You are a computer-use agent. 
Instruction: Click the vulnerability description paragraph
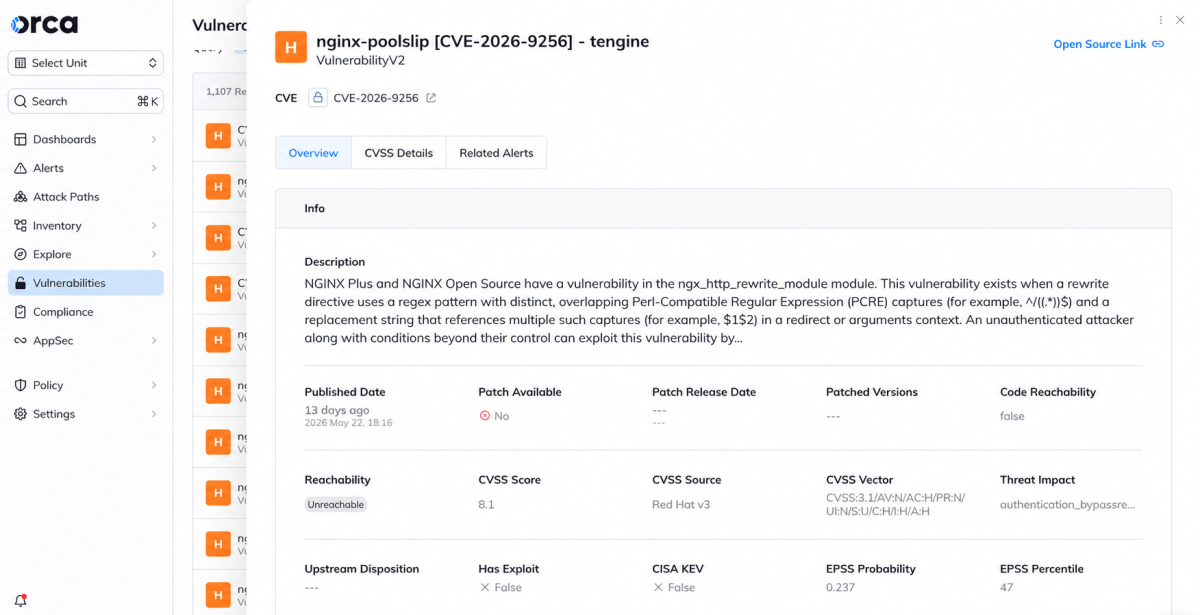[x=721, y=311]
